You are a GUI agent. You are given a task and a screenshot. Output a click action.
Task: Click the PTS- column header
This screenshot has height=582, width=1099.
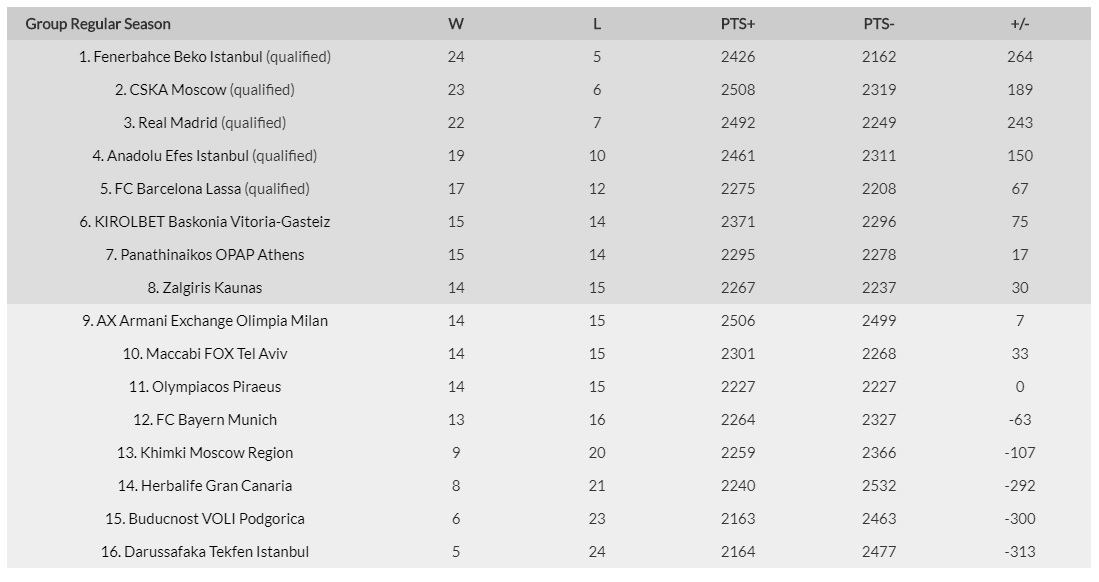click(879, 24)
